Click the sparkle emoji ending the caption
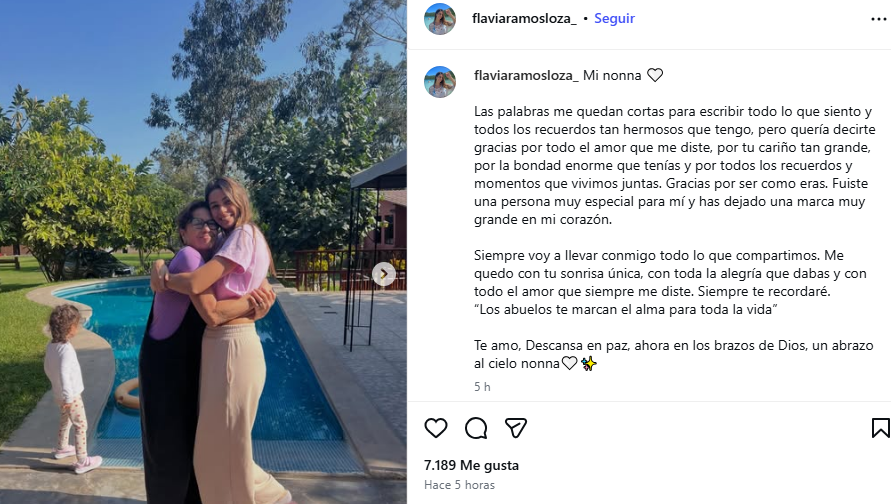This screenshot has height=504, width=891. click(589, 364)
